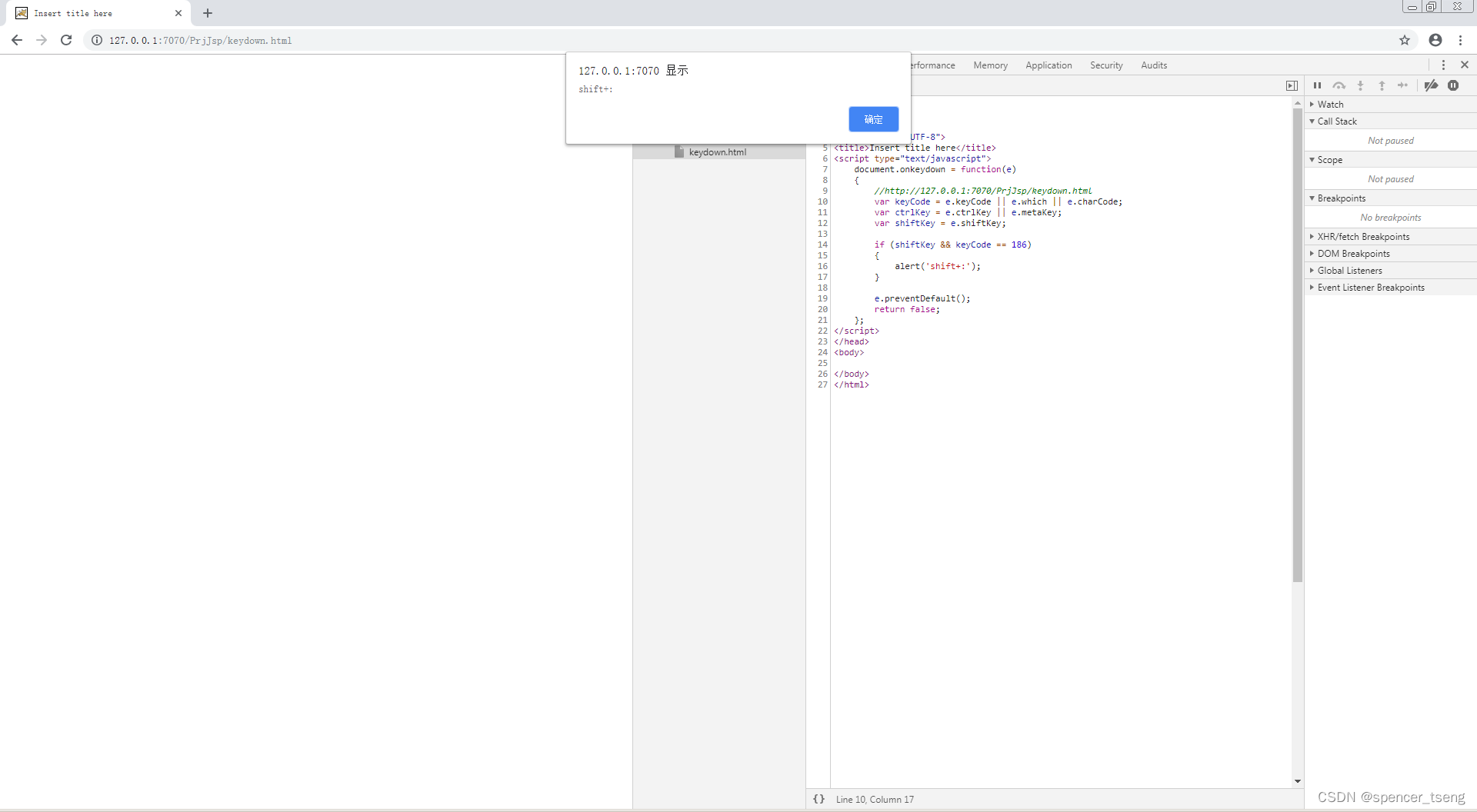View site information icon in address bar
Viewport: 1477px width, 812px height.
tap(97, 40)
